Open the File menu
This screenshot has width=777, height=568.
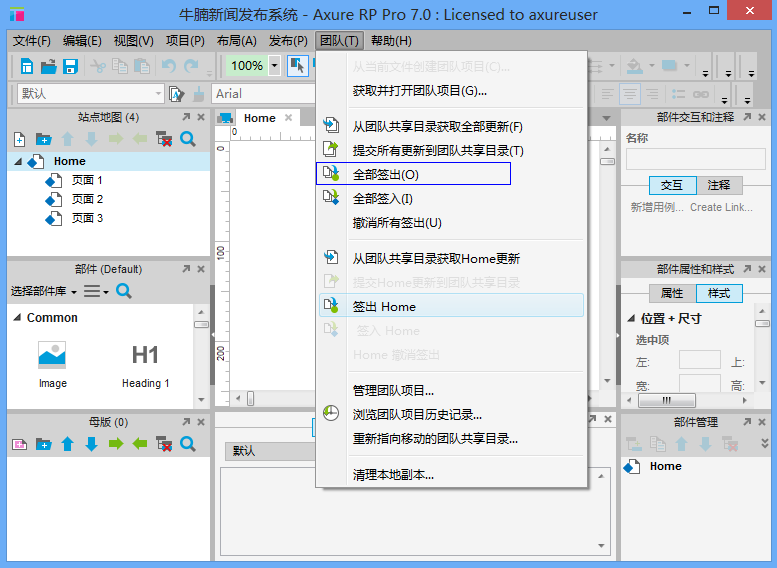coord(32,41)
